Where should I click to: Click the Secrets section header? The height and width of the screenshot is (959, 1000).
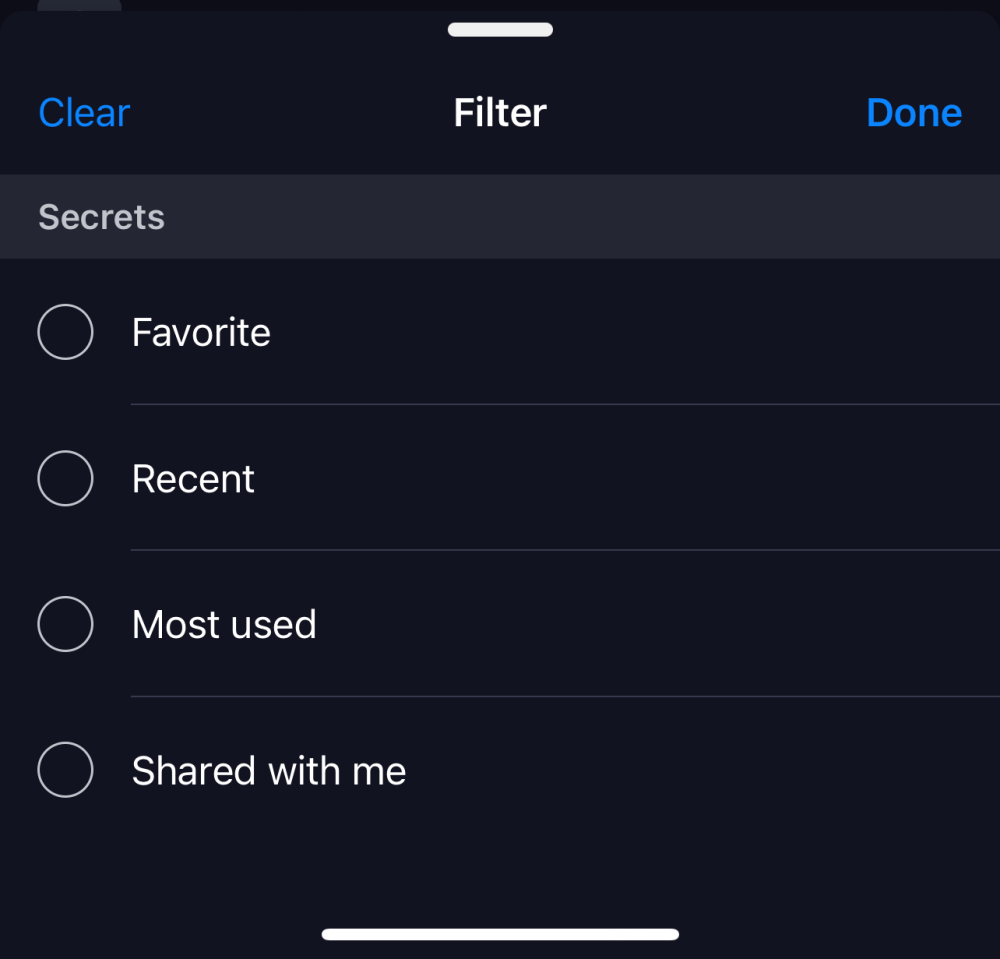(x=101, y=217)
